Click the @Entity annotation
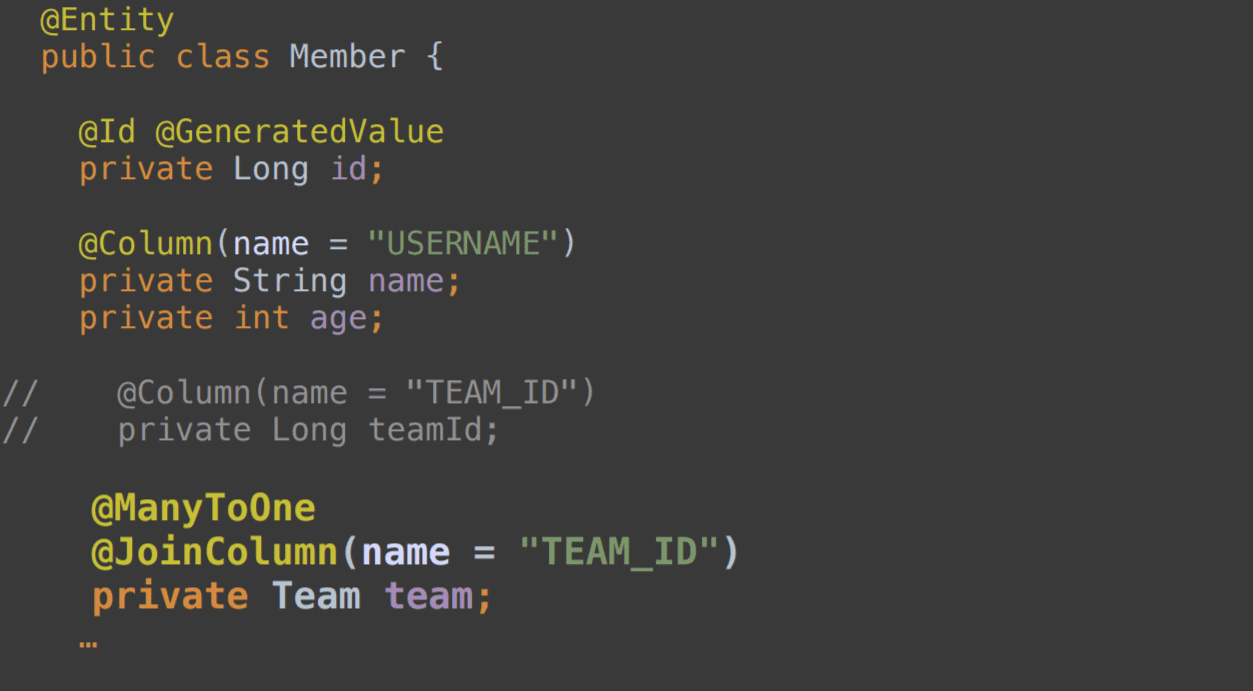Image resolution: width=1253 pixels, height=691 pixels. 107,20
